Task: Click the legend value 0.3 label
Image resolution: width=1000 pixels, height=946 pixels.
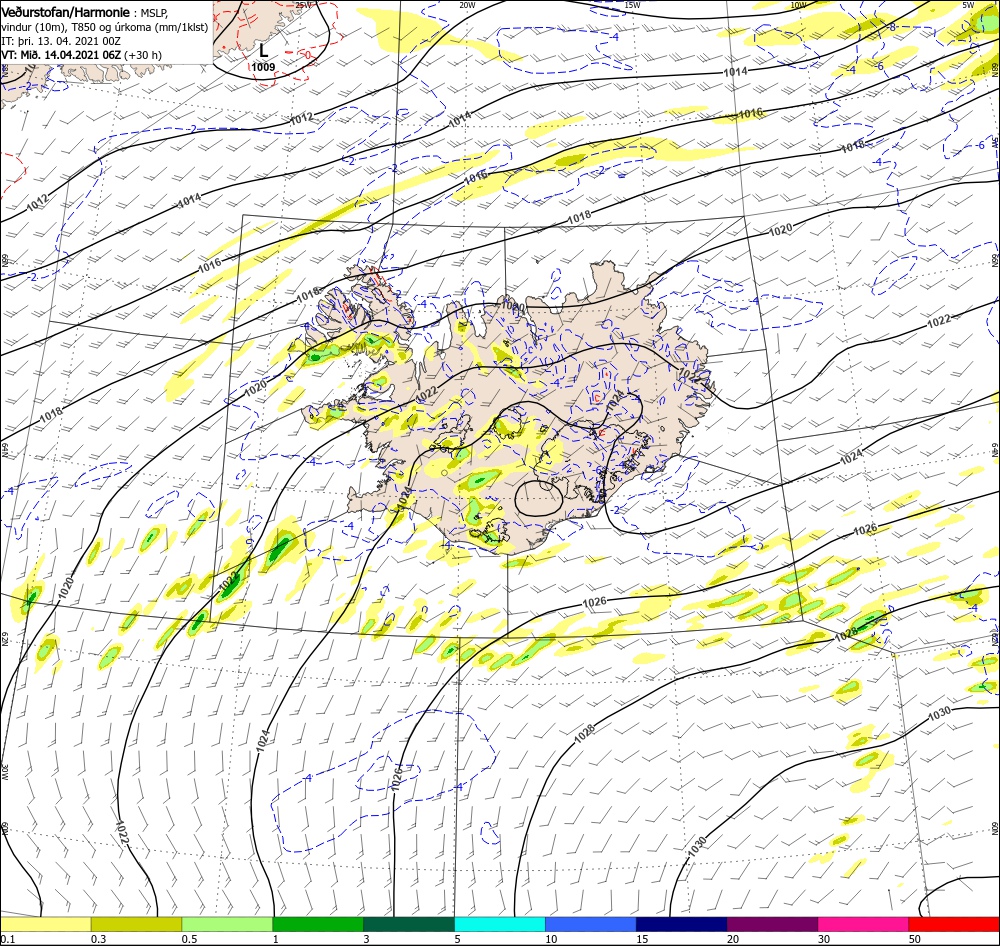Action: (x=99, y=939)
